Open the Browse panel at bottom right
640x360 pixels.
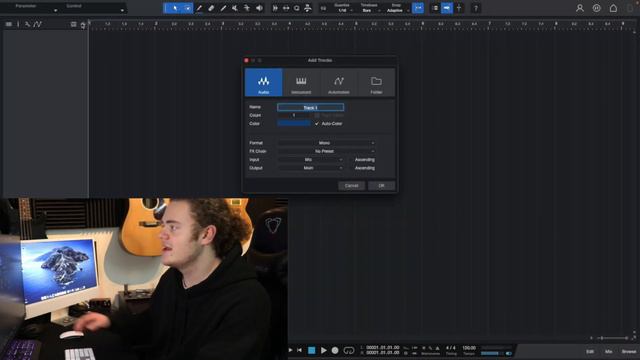(x=629, y=351)
